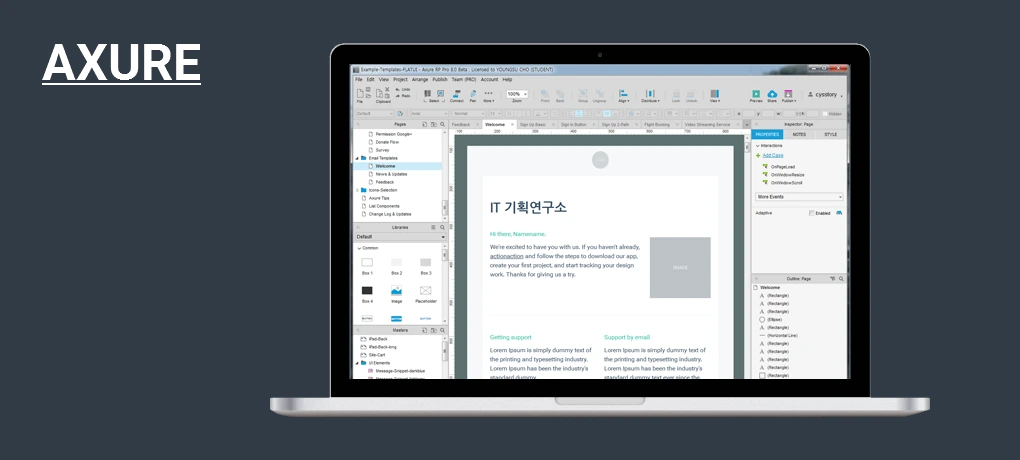
Task: Click the Front arrange icon
Action: click(x=545, y=94)
